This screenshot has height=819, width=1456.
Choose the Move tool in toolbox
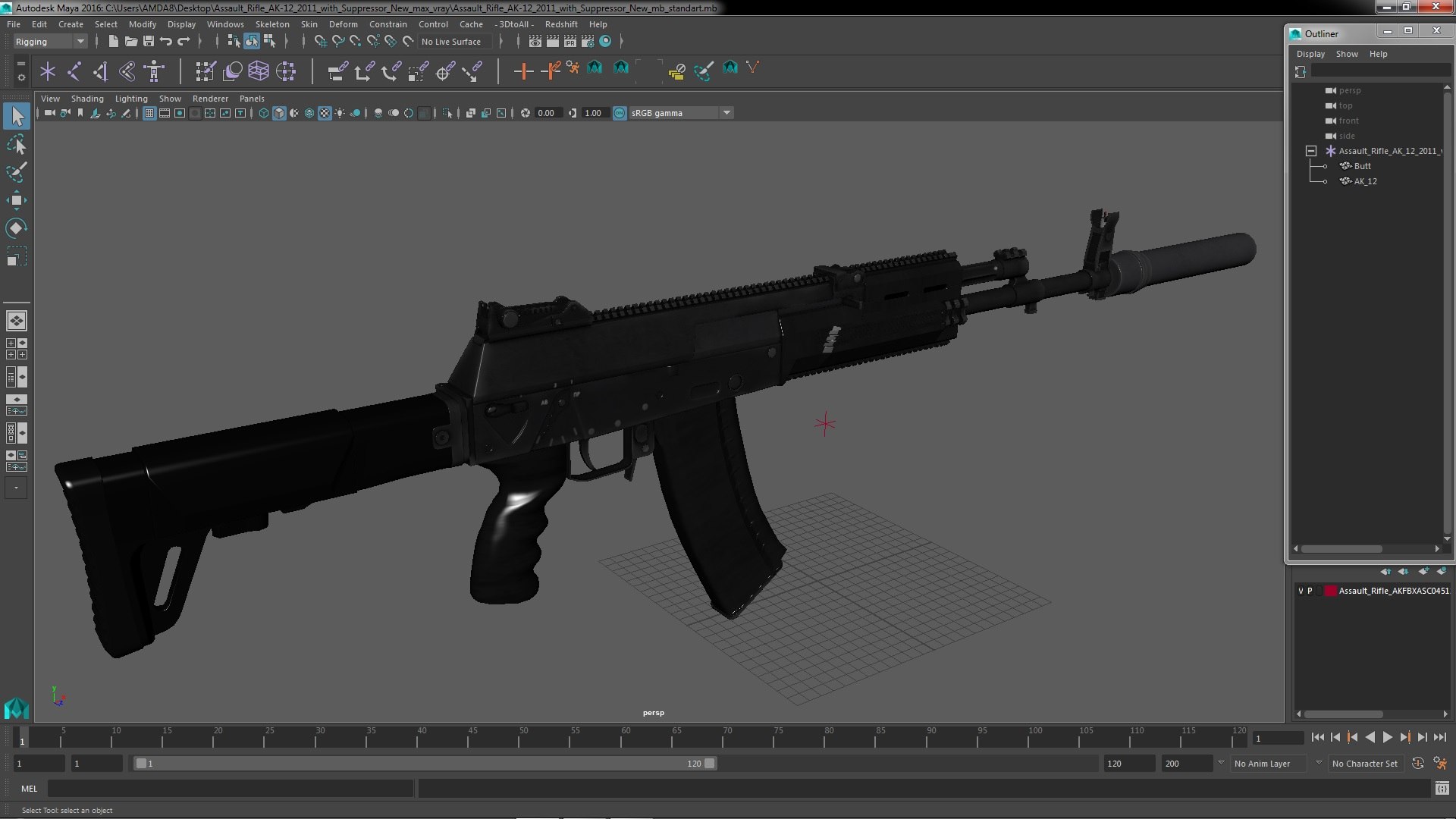click(x=17, y=200)
